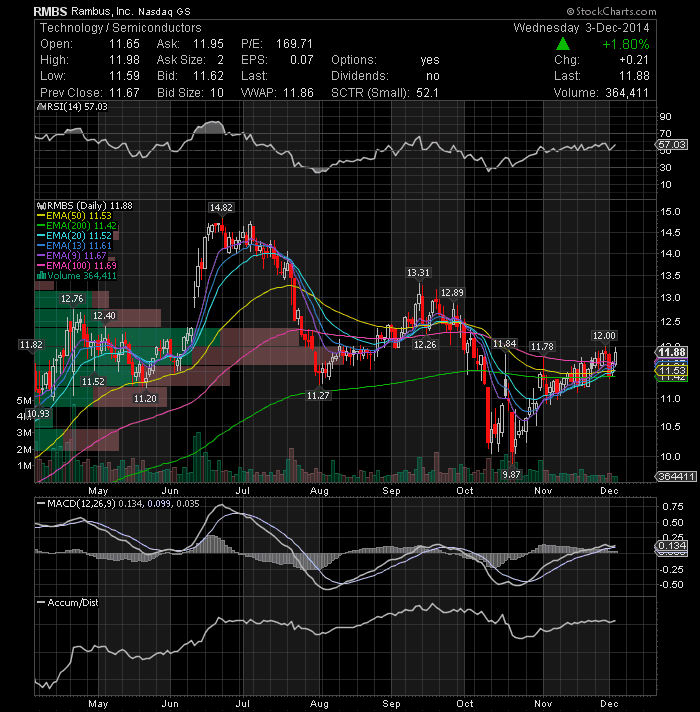This screenshot has width=700, height=712.
Task: Click the 'Bid Size:' label
Action: [180, 93]
